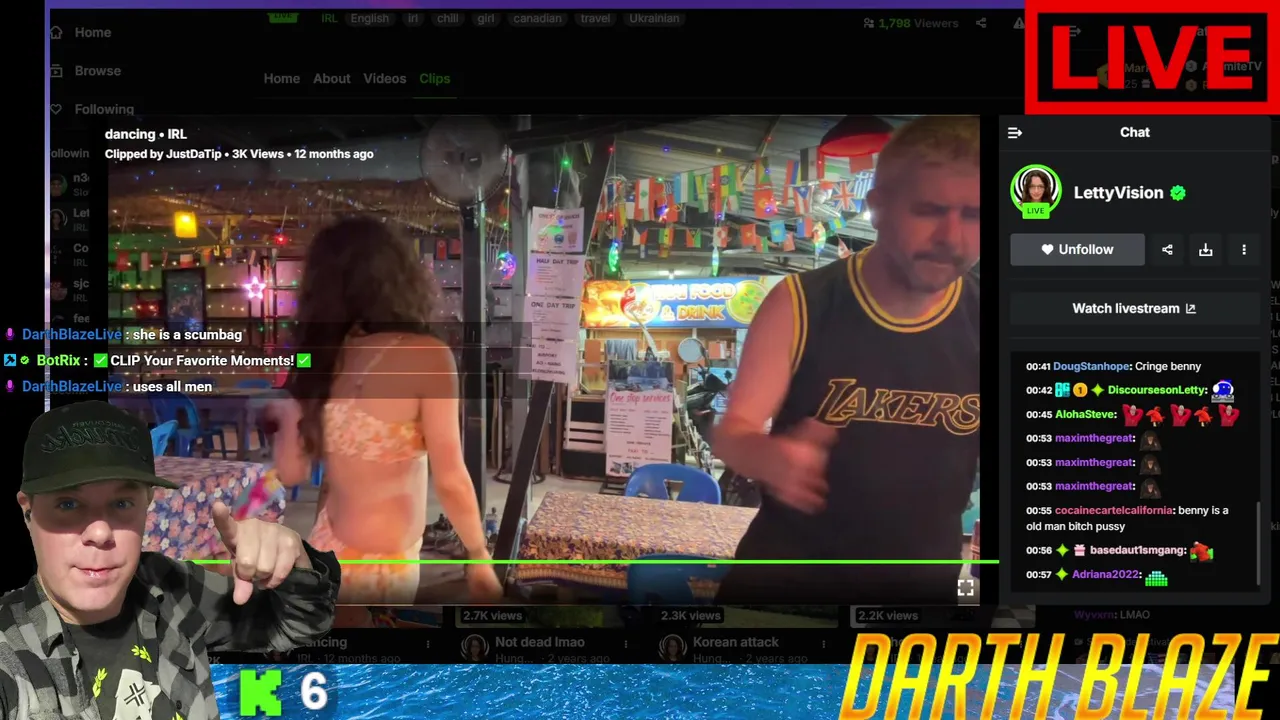Click the English tag
1280x720 pixels.
click(369, 18)
